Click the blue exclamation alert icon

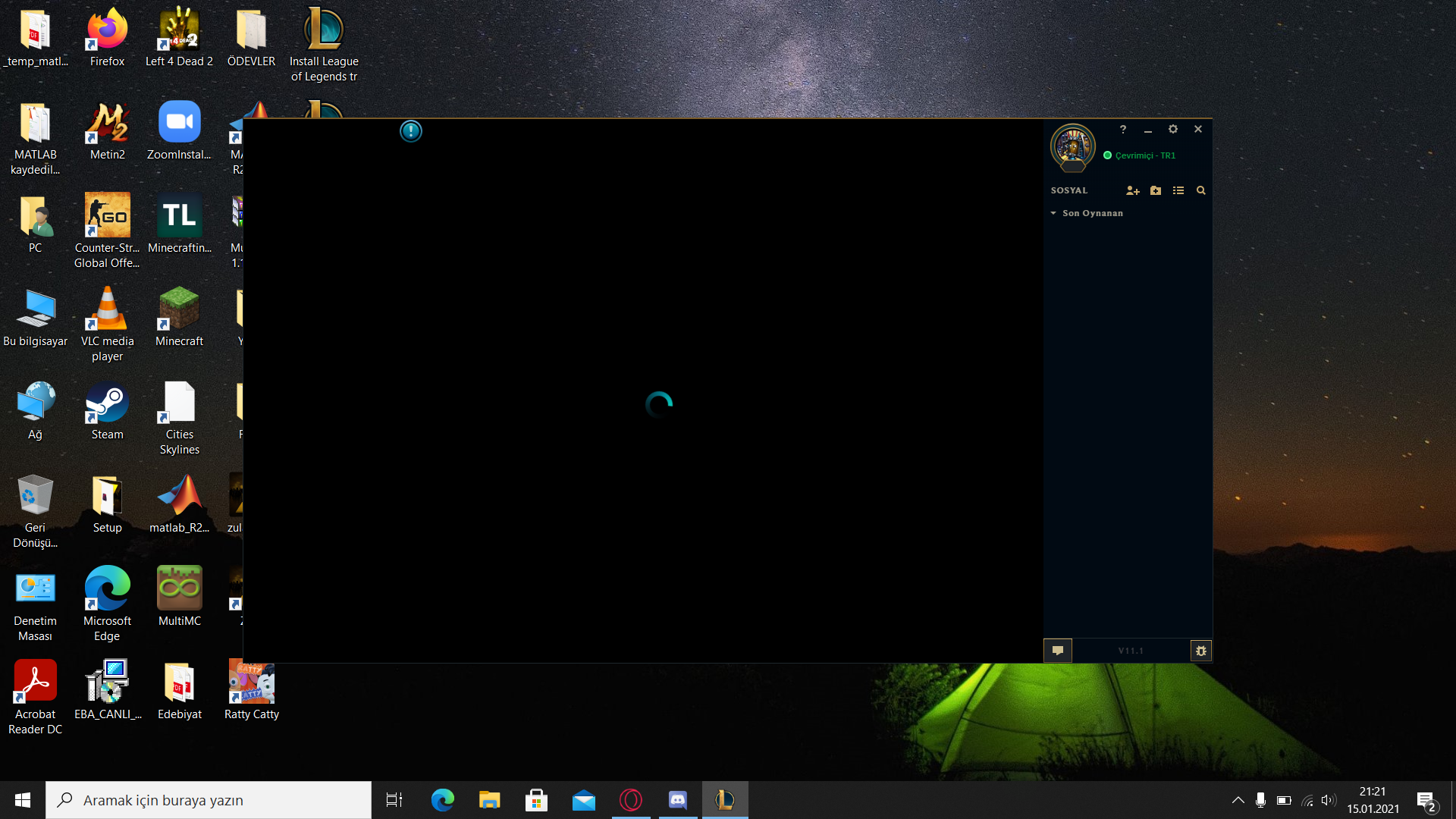pyautogui.click(x=410, y=131)
